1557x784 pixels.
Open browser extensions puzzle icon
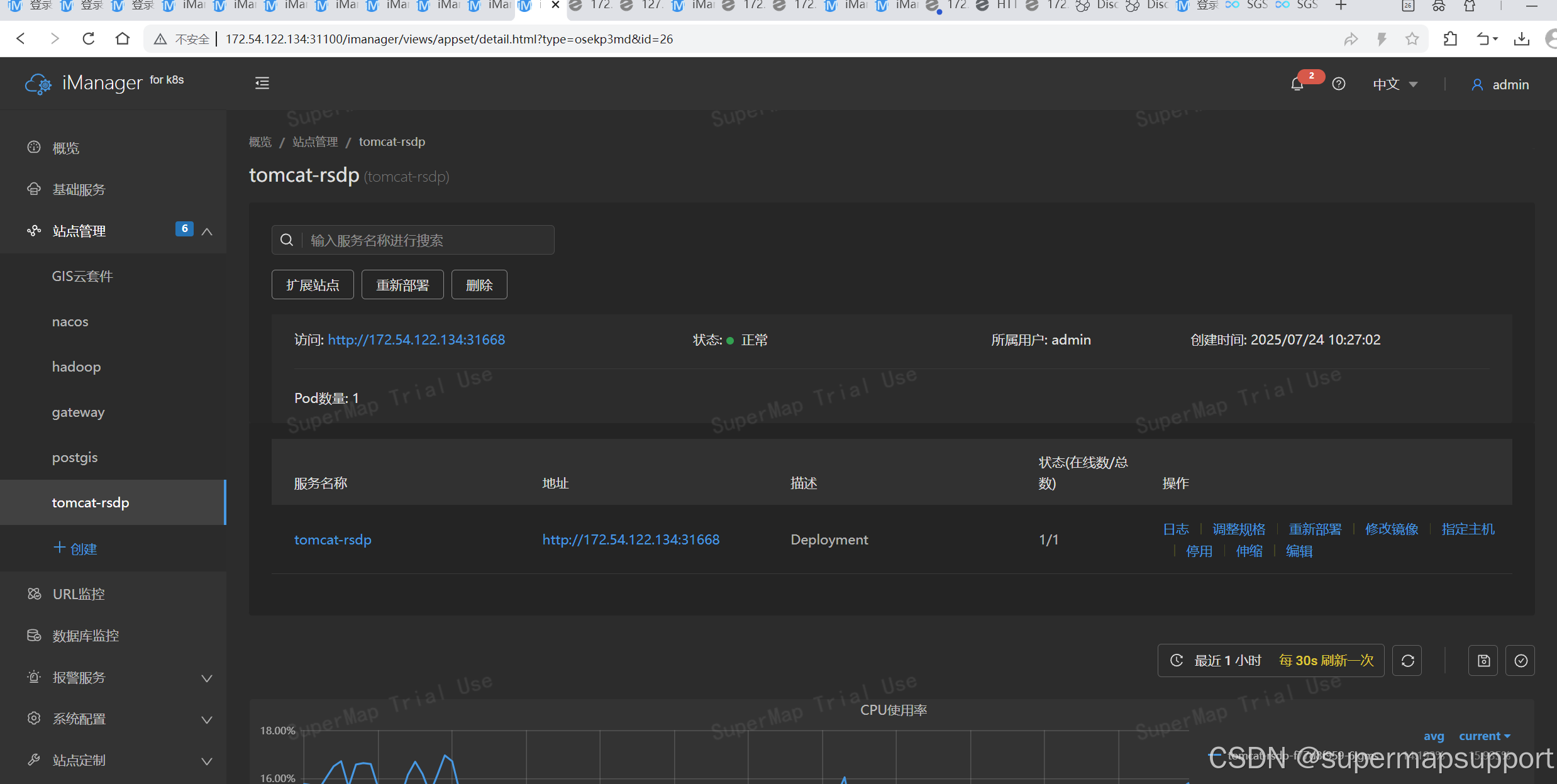click(1451, 39)
